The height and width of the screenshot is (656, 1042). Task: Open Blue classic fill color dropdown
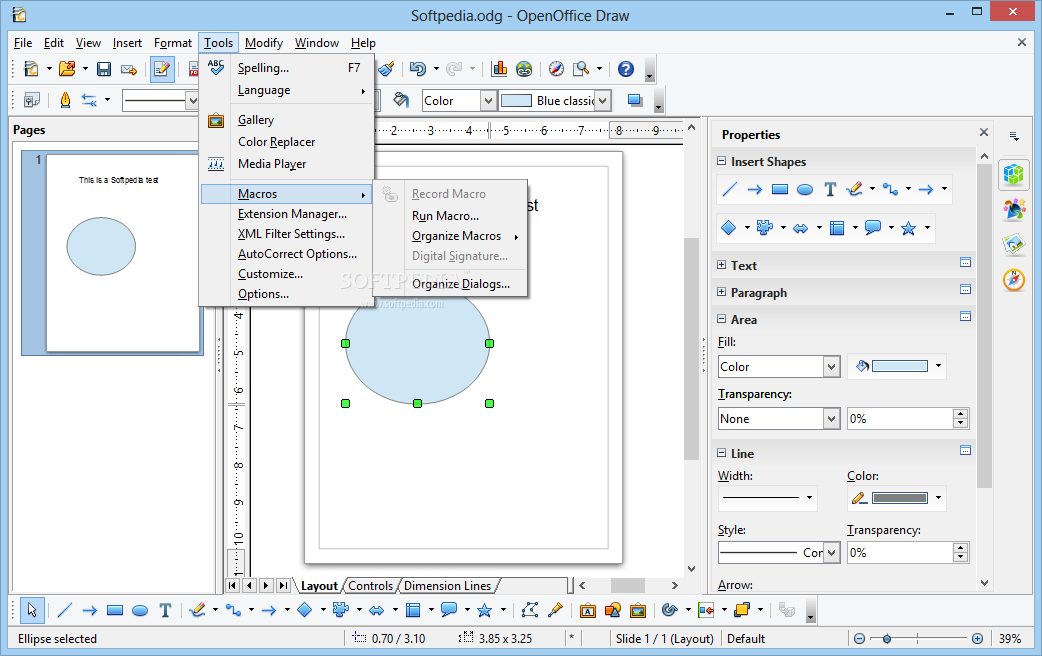tap(602, 100)
